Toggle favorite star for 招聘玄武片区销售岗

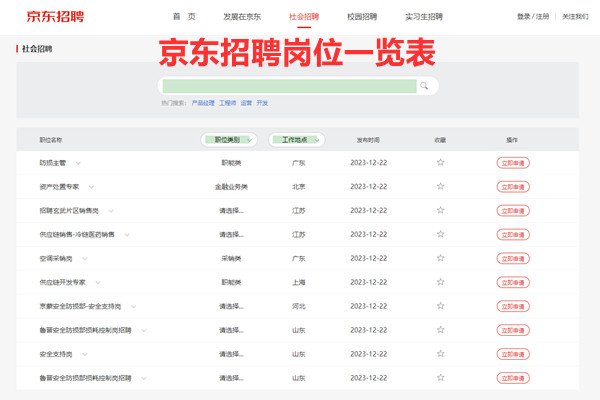(440, 211)
